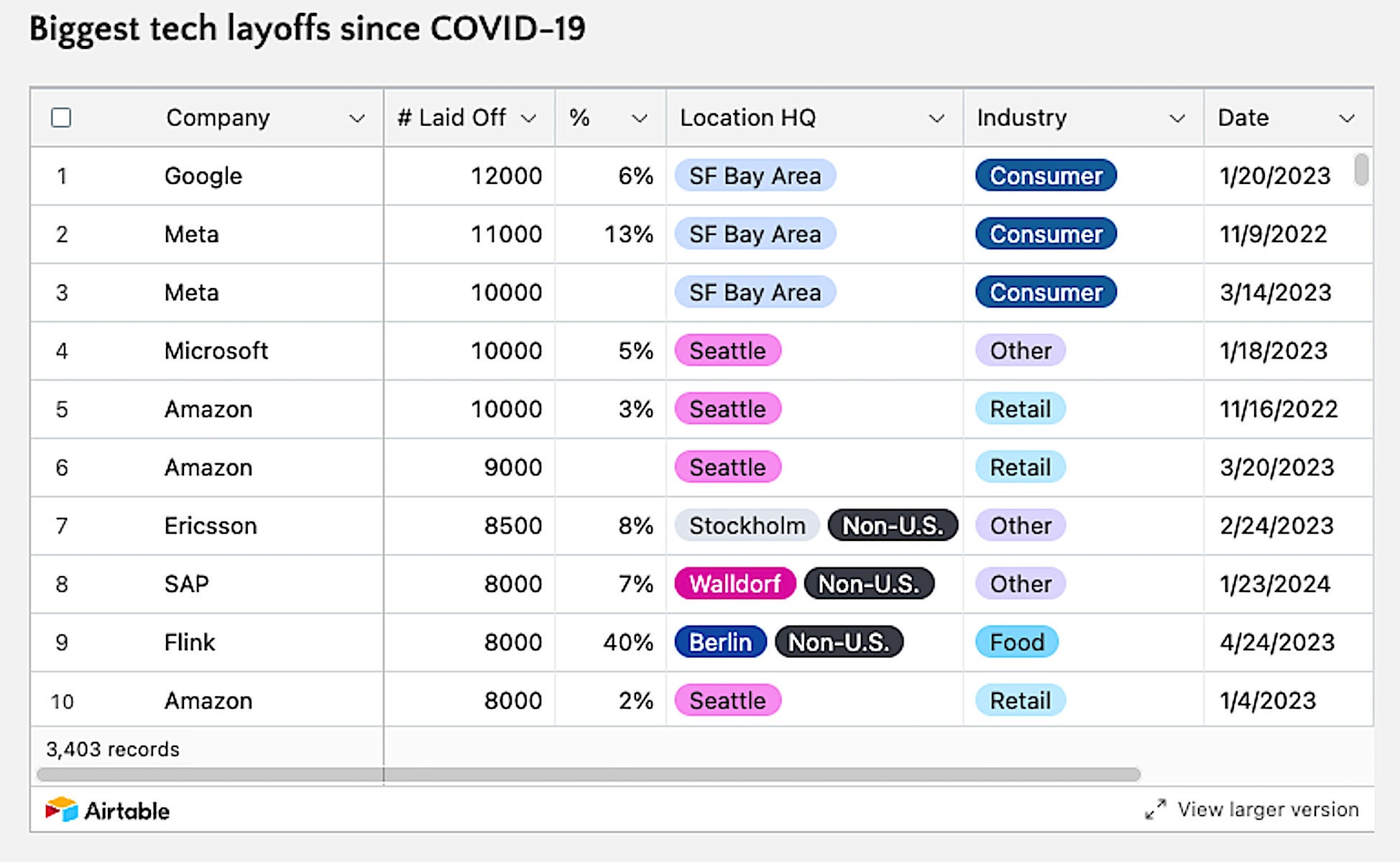Click the date 1/4/2023
Image resolution: width=1400 pixels, height=862 pixels.
pyautogui.click(x=1268, y=700)
